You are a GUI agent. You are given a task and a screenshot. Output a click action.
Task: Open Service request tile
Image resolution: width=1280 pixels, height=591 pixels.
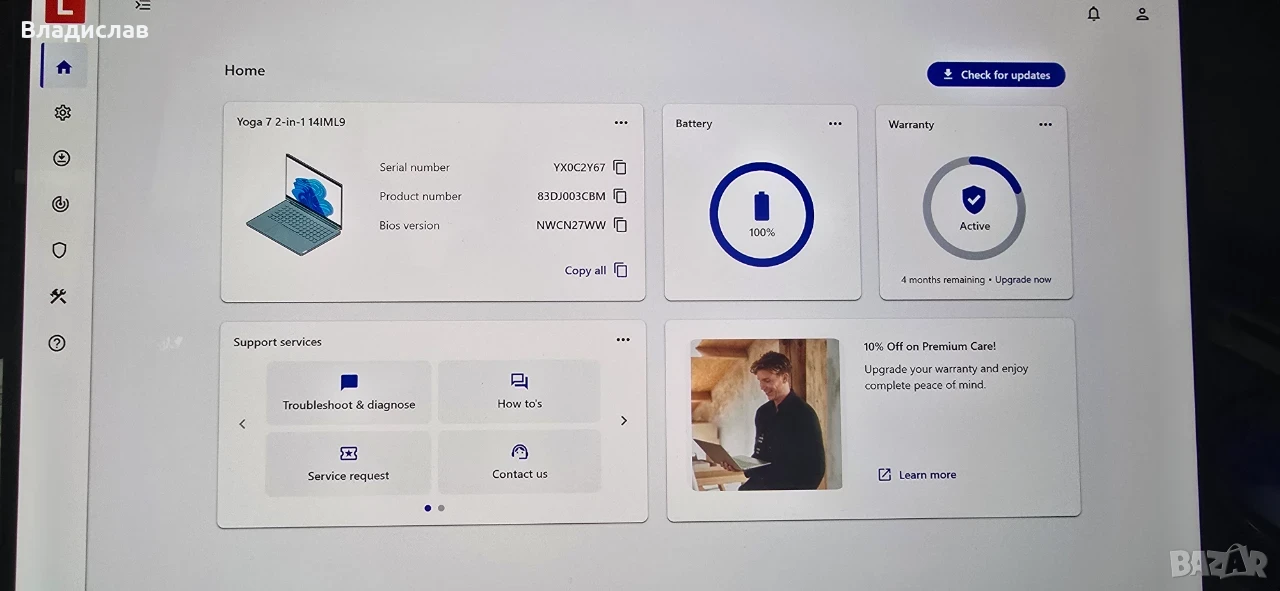(x=348, y=463)
